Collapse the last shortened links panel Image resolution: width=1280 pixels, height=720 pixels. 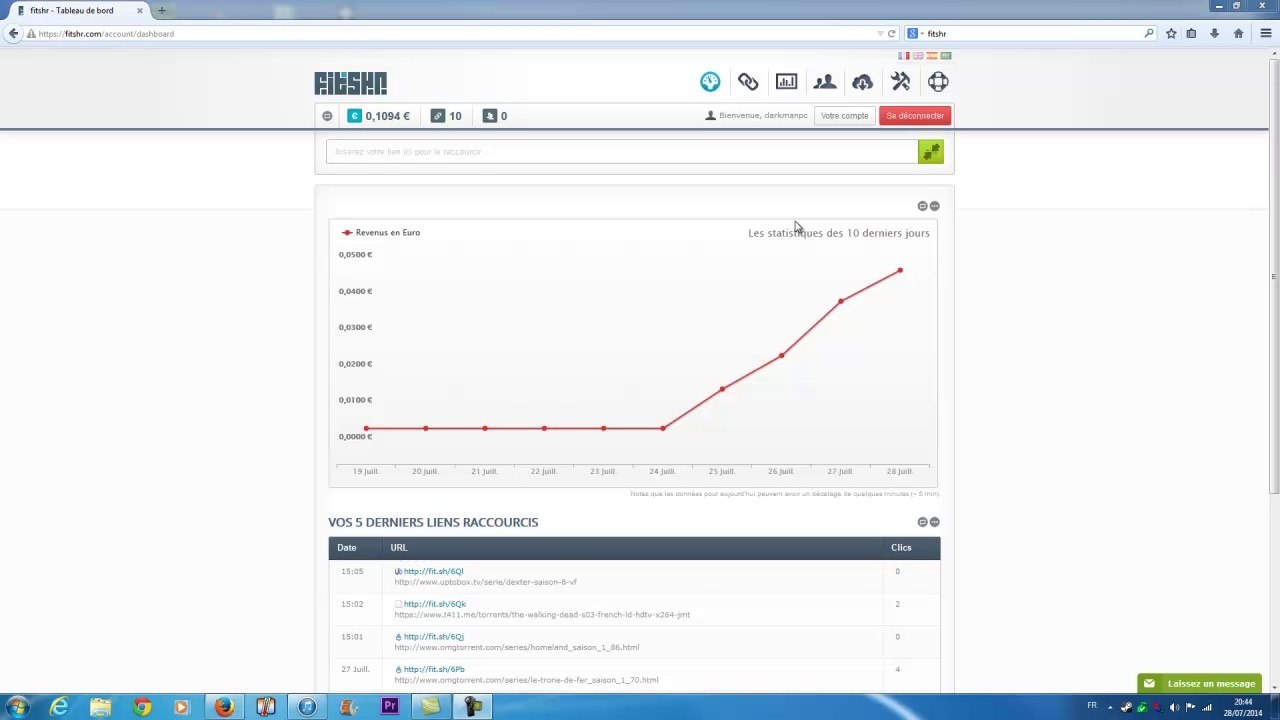click(922, 522)
